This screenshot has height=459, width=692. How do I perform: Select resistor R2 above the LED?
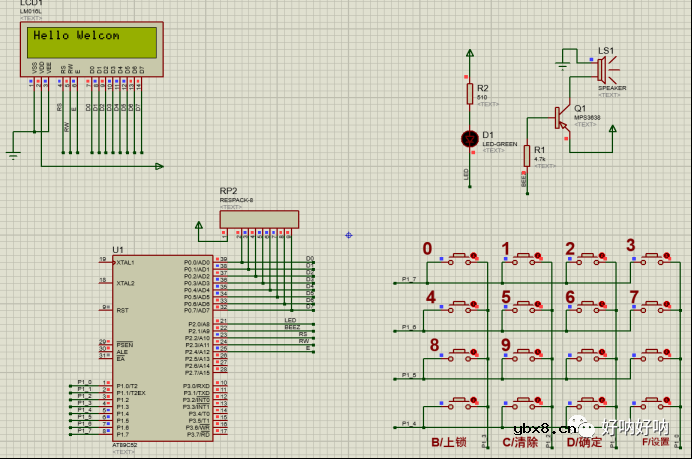(468, 94)
